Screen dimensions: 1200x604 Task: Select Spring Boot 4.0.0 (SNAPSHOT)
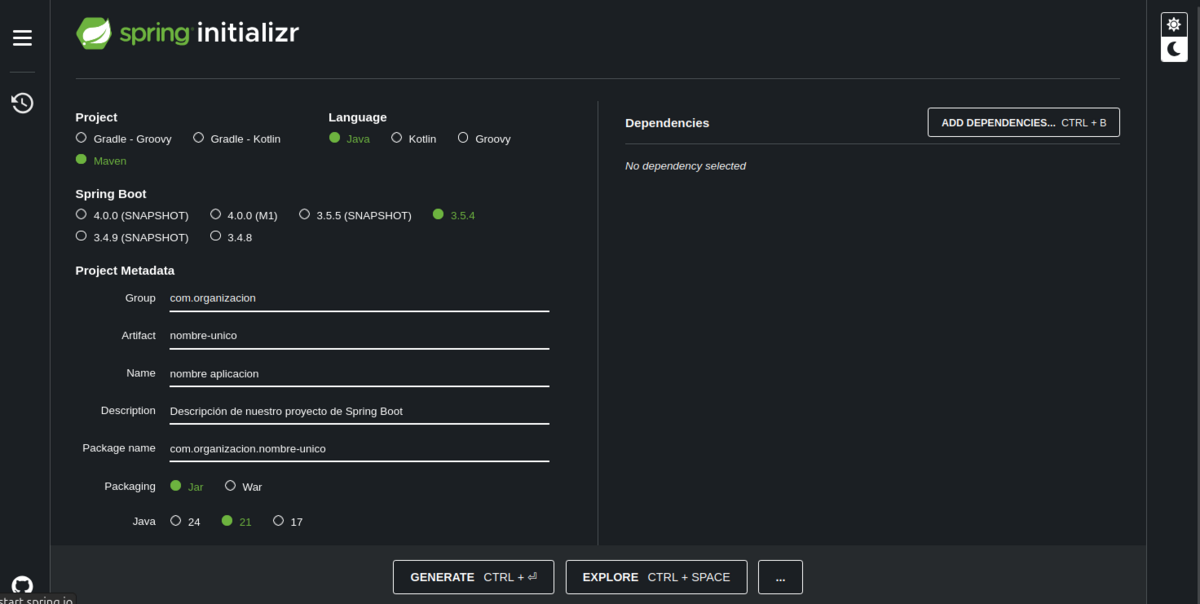click(x=132, y=215)
